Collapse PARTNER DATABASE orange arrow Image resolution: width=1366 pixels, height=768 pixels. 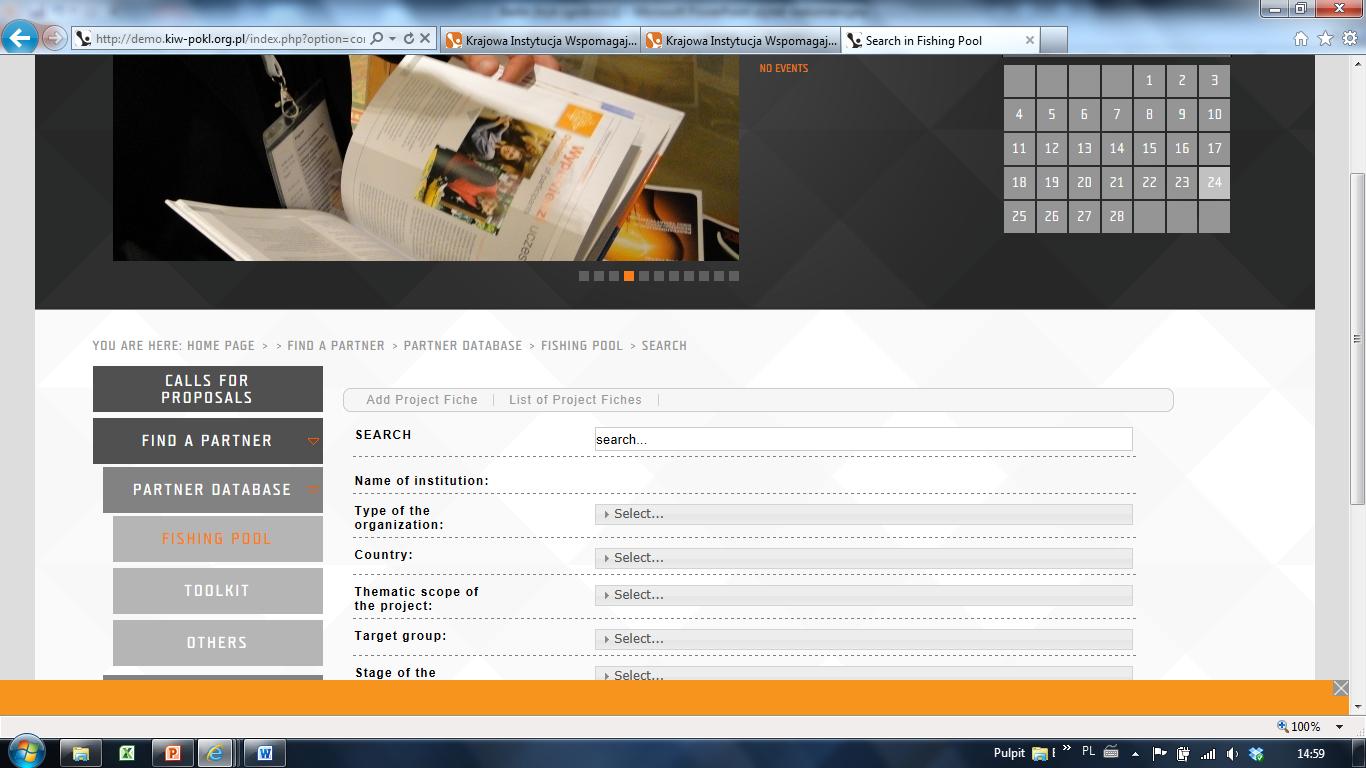[x=313, y=490]
